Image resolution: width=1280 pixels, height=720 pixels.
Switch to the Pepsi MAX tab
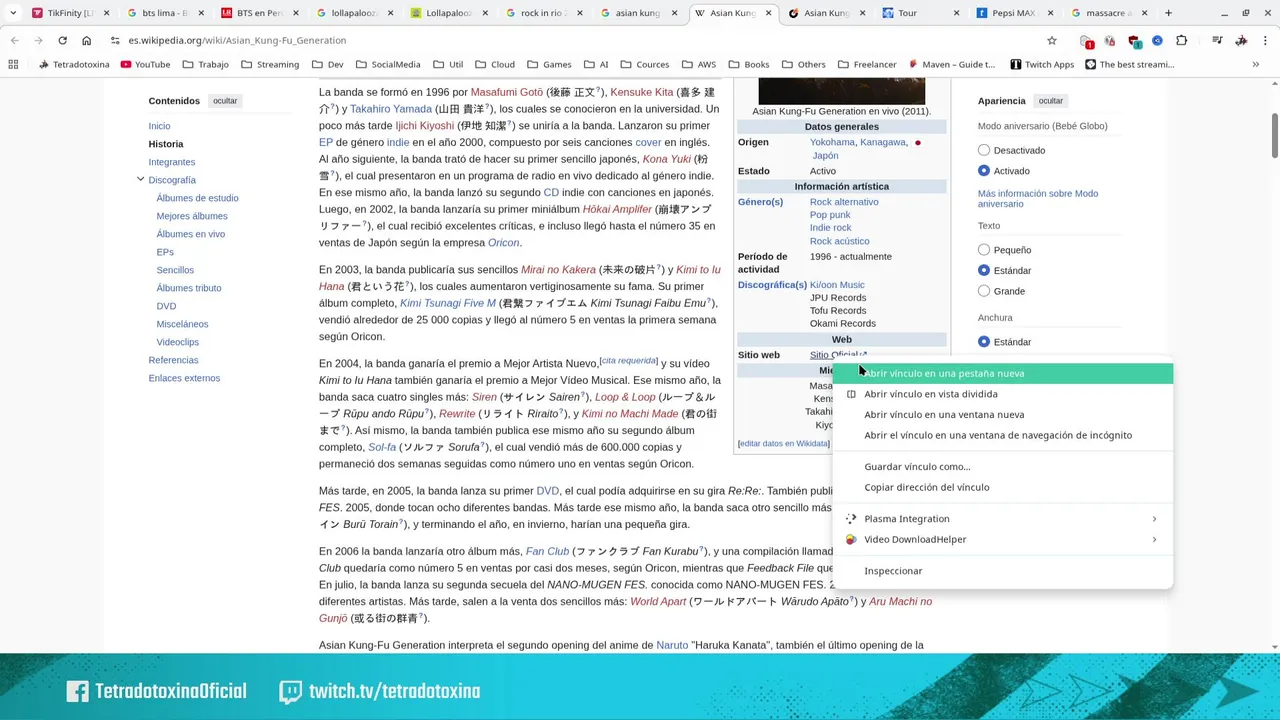pos(1013,13)
